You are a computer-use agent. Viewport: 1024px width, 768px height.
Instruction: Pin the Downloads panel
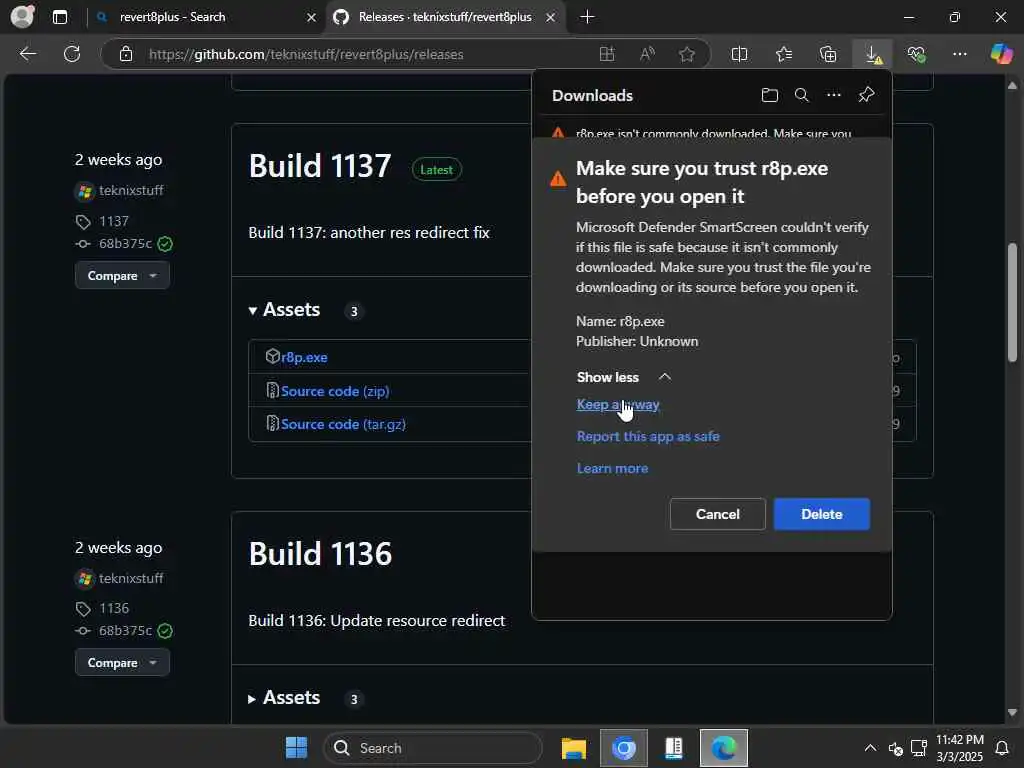[x=866, y=95]
